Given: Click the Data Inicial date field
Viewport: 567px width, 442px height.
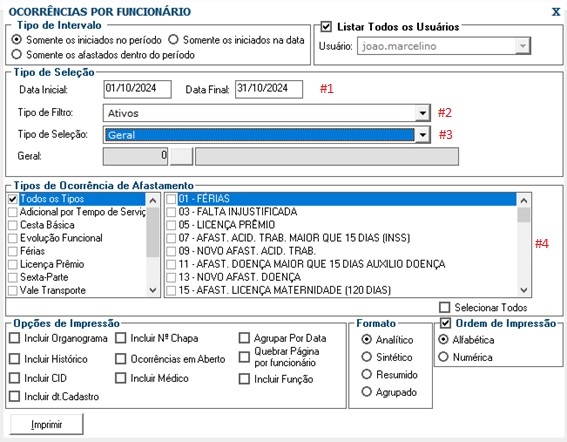Looking at the screenshot, I should [x=137, y=89].
